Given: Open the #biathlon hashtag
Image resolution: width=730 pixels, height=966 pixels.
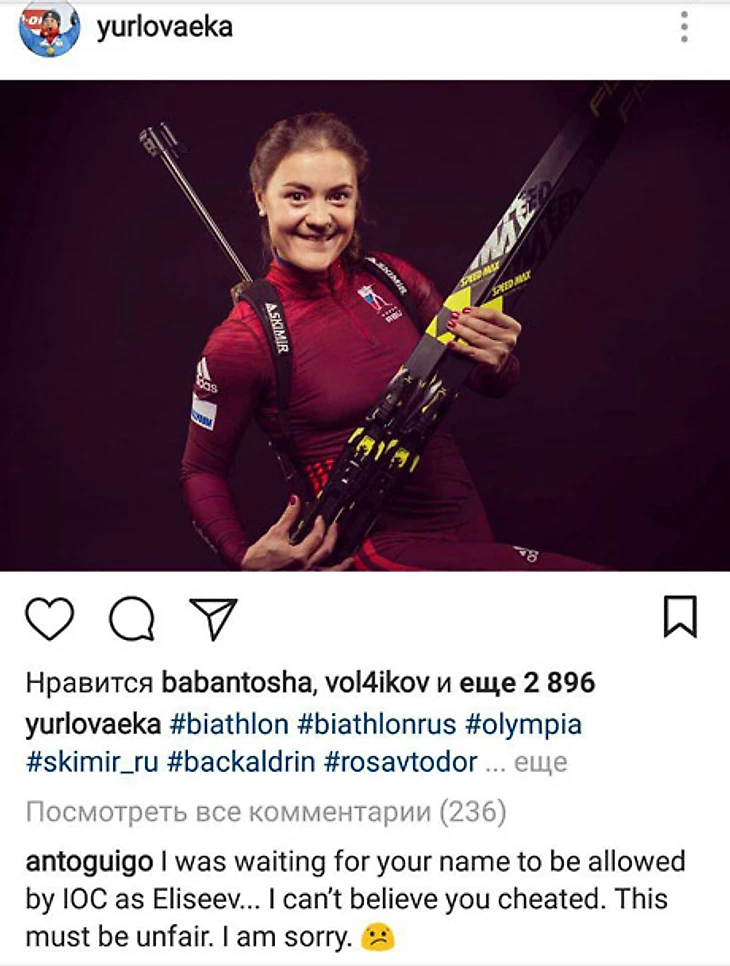Looking at the screenshot, I should pyautogui.click(x=229, y=725).
